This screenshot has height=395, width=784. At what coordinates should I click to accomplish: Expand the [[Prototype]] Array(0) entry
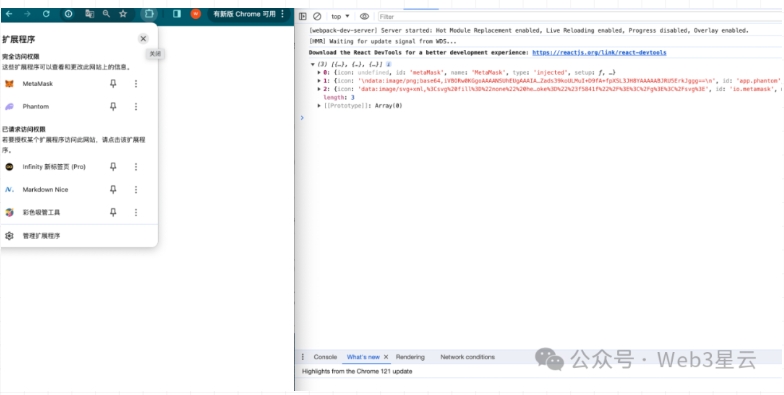coord(319,106)
